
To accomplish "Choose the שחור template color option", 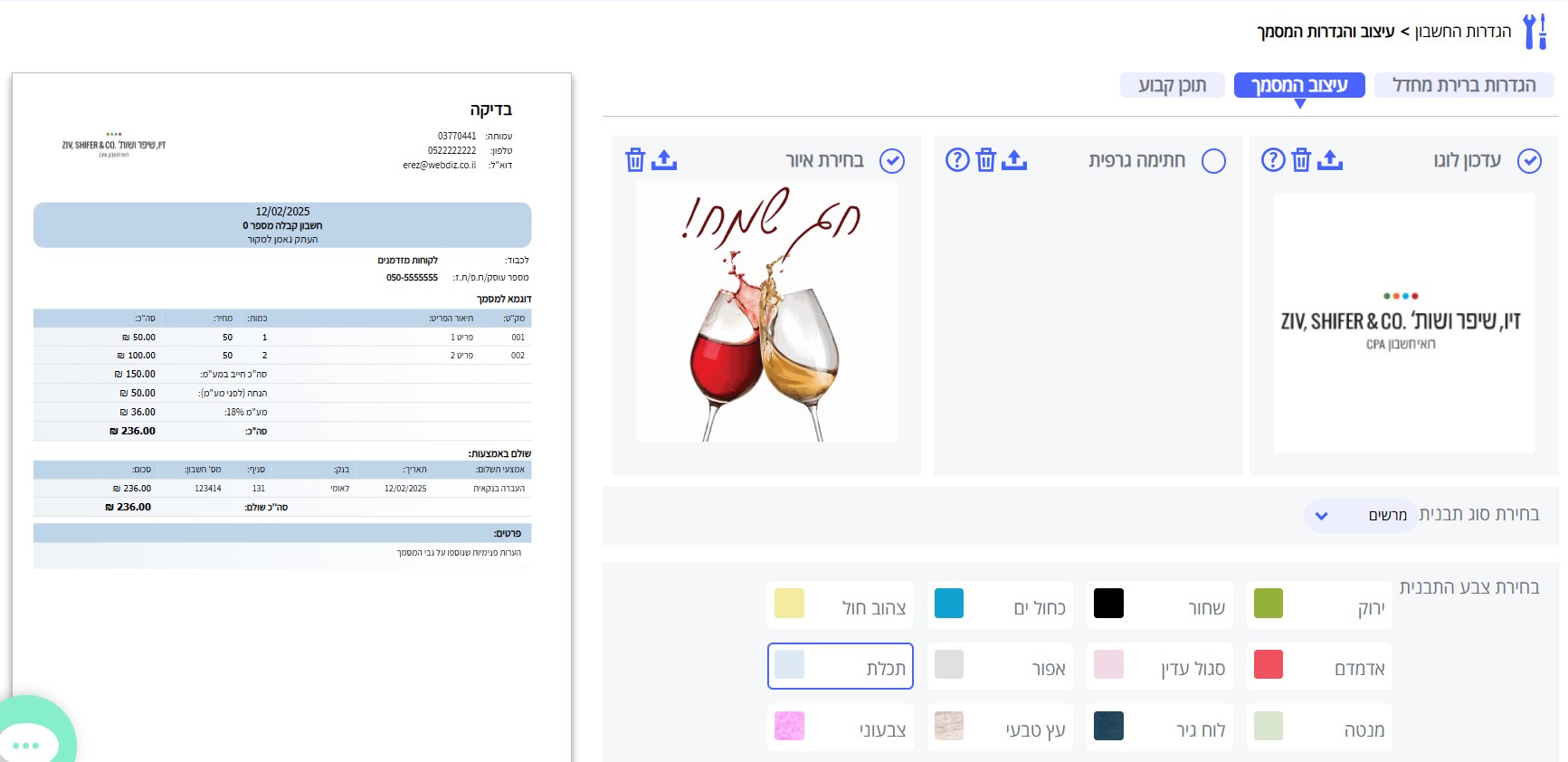I will [1160, 605].
